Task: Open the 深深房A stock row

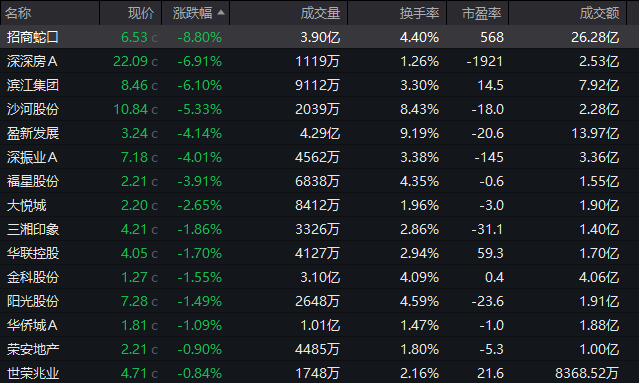Action: [x=320, y=61]
